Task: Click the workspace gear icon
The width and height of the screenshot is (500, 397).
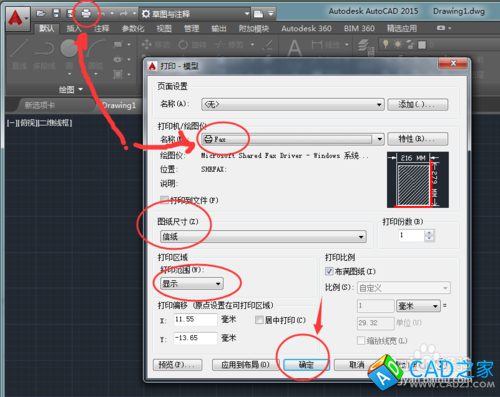Action: (x=146, y=14)
